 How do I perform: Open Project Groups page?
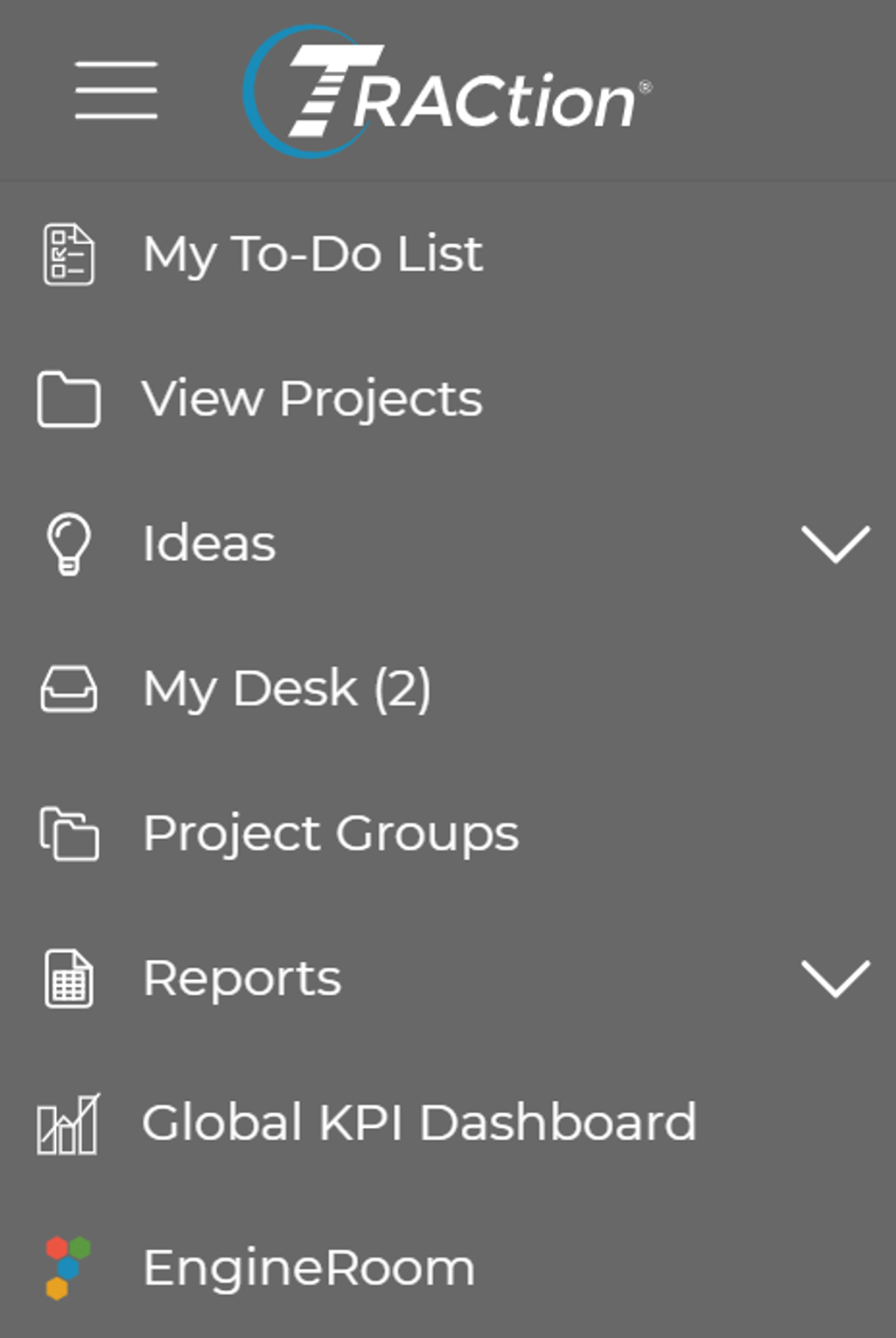click(x=448, y=833)
